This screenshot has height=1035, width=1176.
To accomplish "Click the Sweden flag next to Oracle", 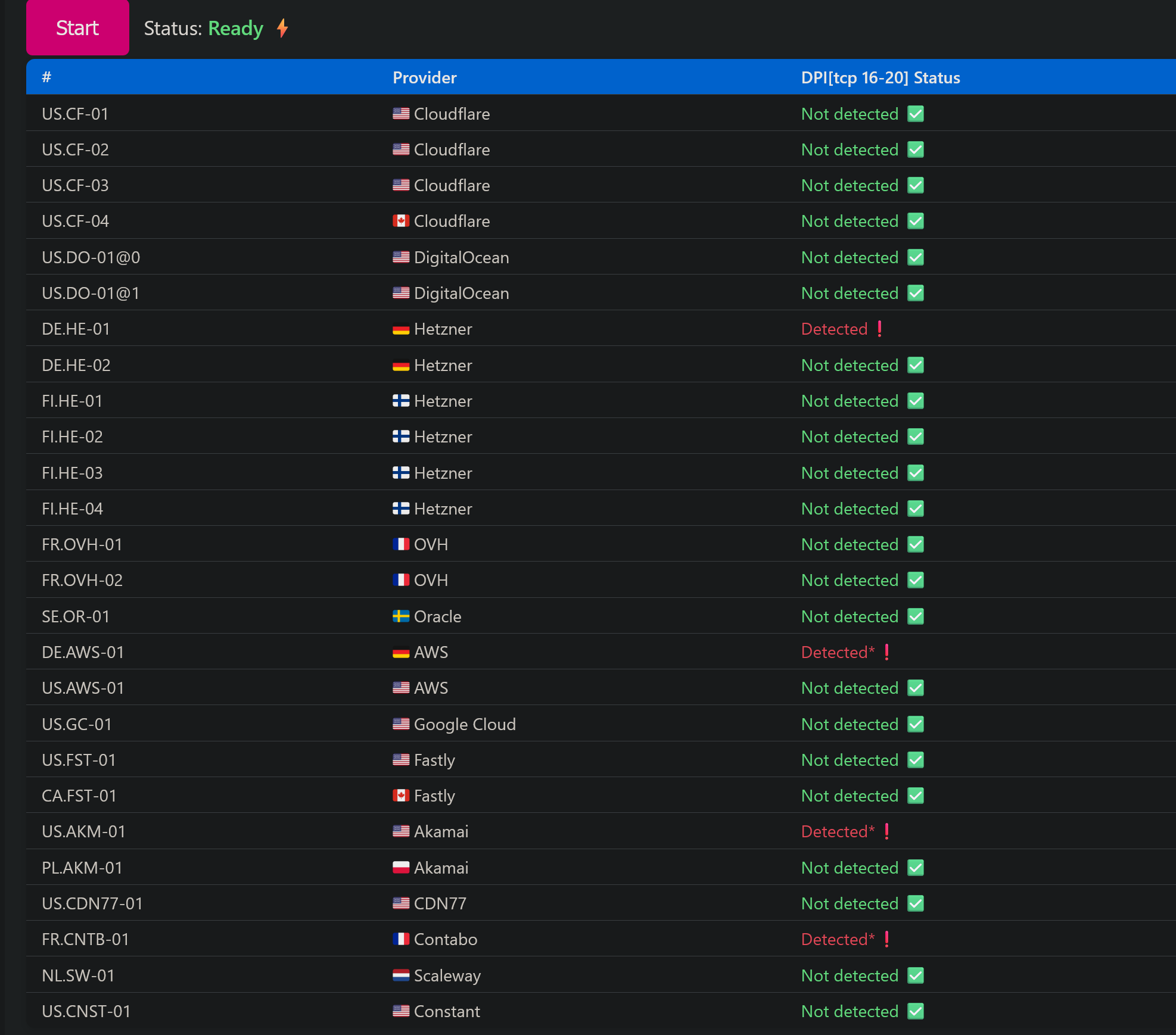I will (x=401, y=616).
